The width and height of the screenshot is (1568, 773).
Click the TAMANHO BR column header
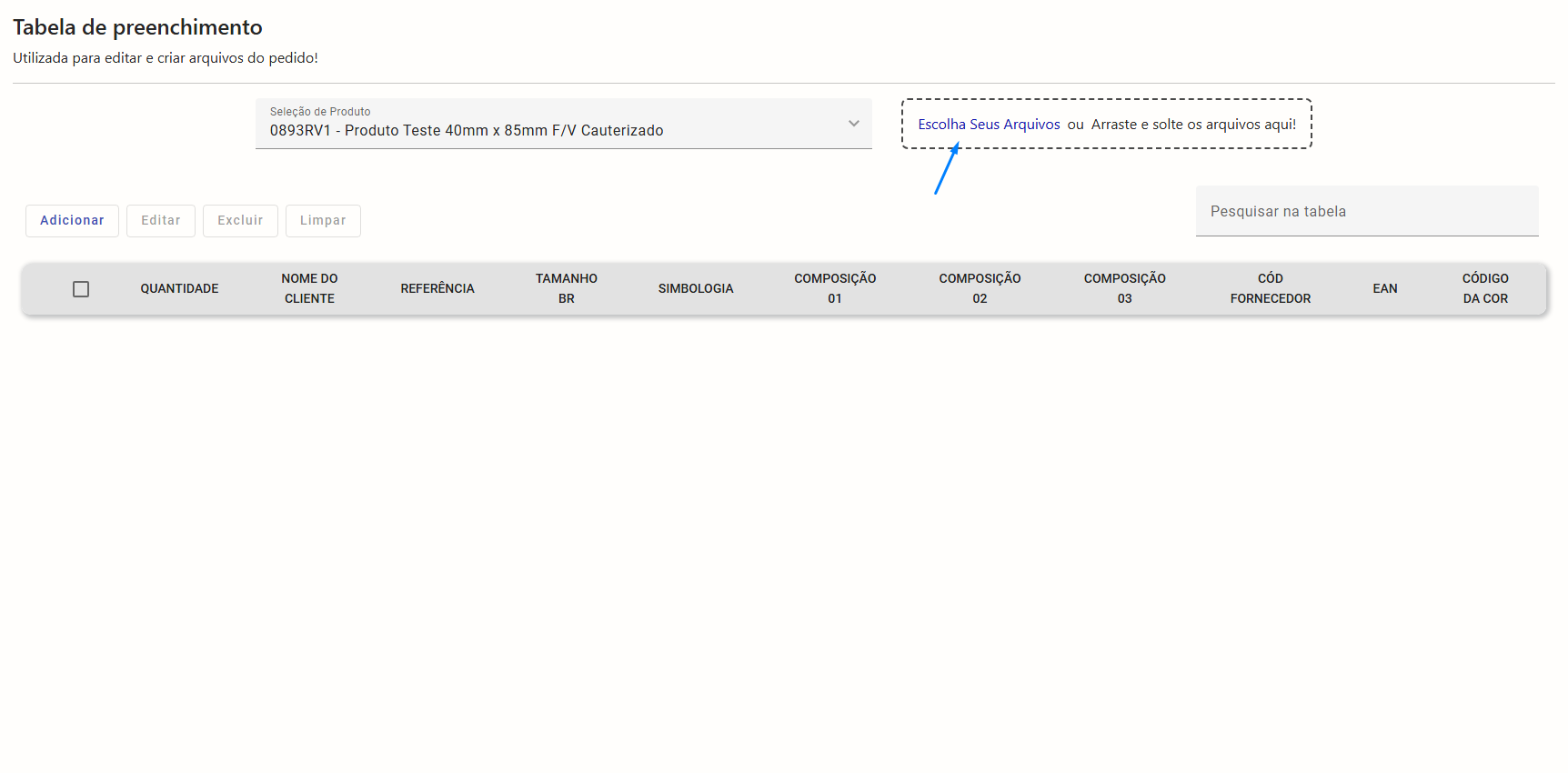[566, 289]
